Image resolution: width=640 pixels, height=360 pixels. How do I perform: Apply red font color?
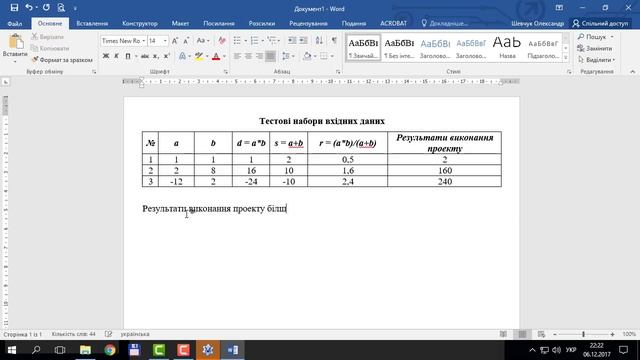(216, 56)
